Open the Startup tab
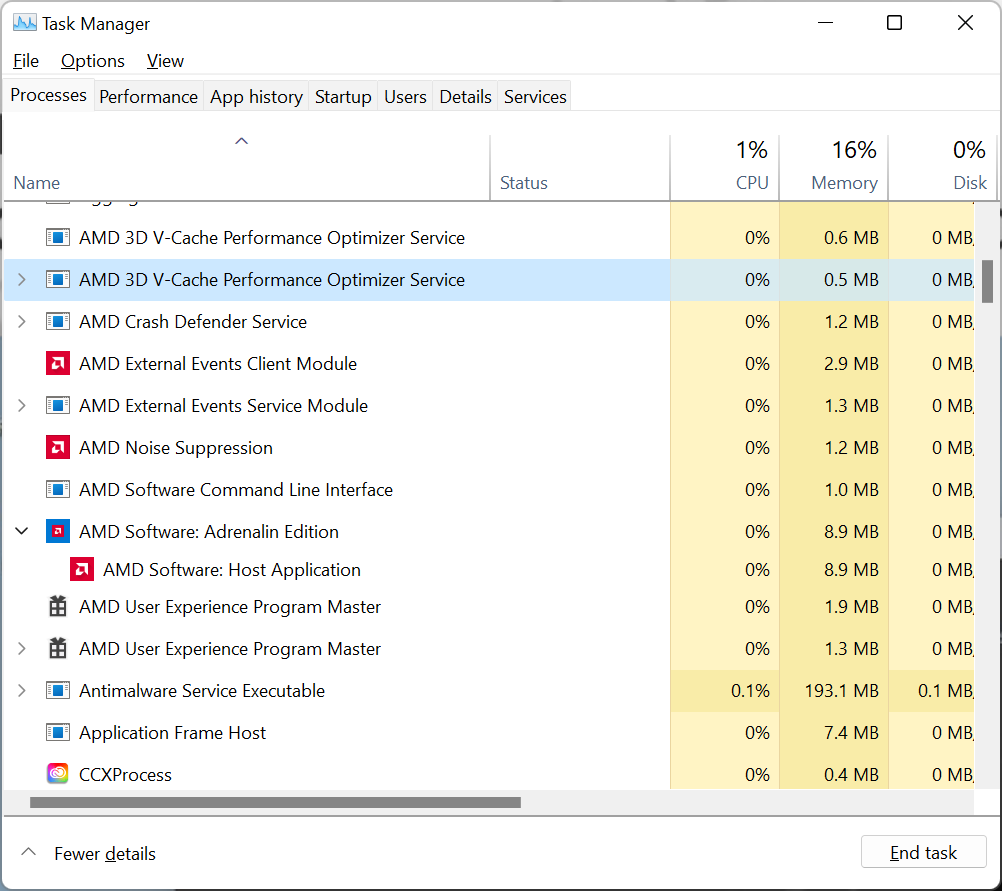The height and width of the screenshot is (891, 1002). coord(343,97)
